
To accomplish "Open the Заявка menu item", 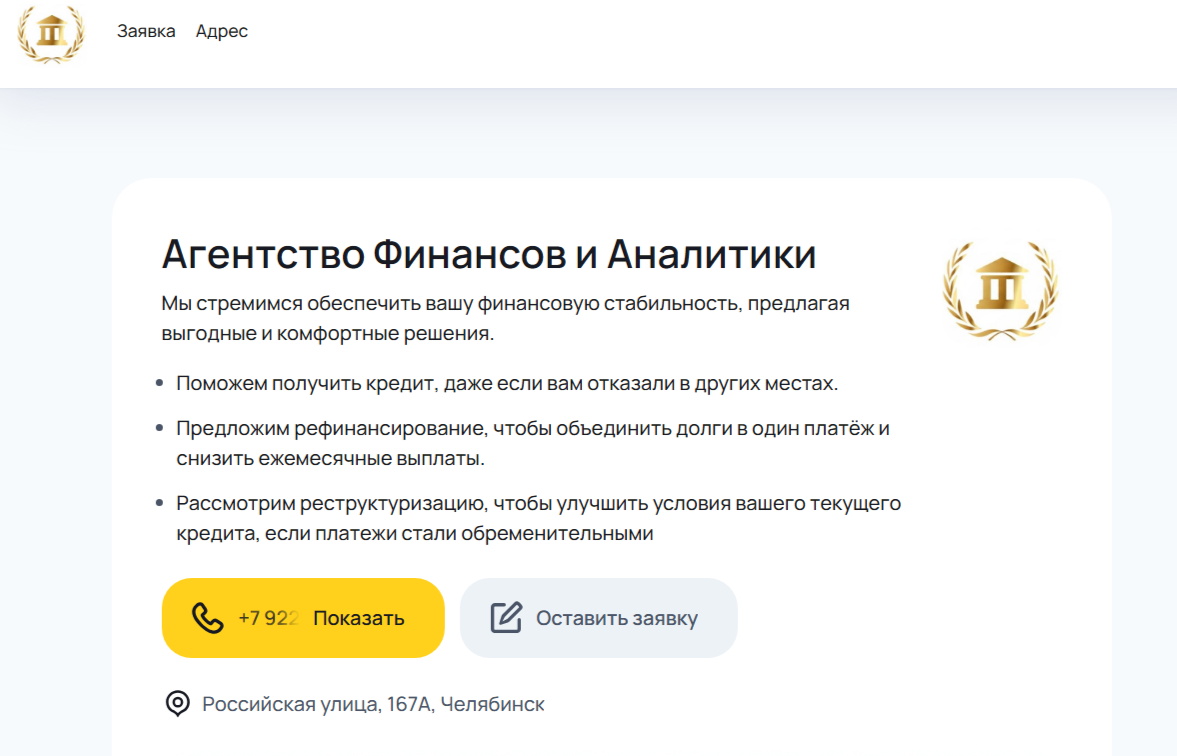I will (x=146, y=31).
